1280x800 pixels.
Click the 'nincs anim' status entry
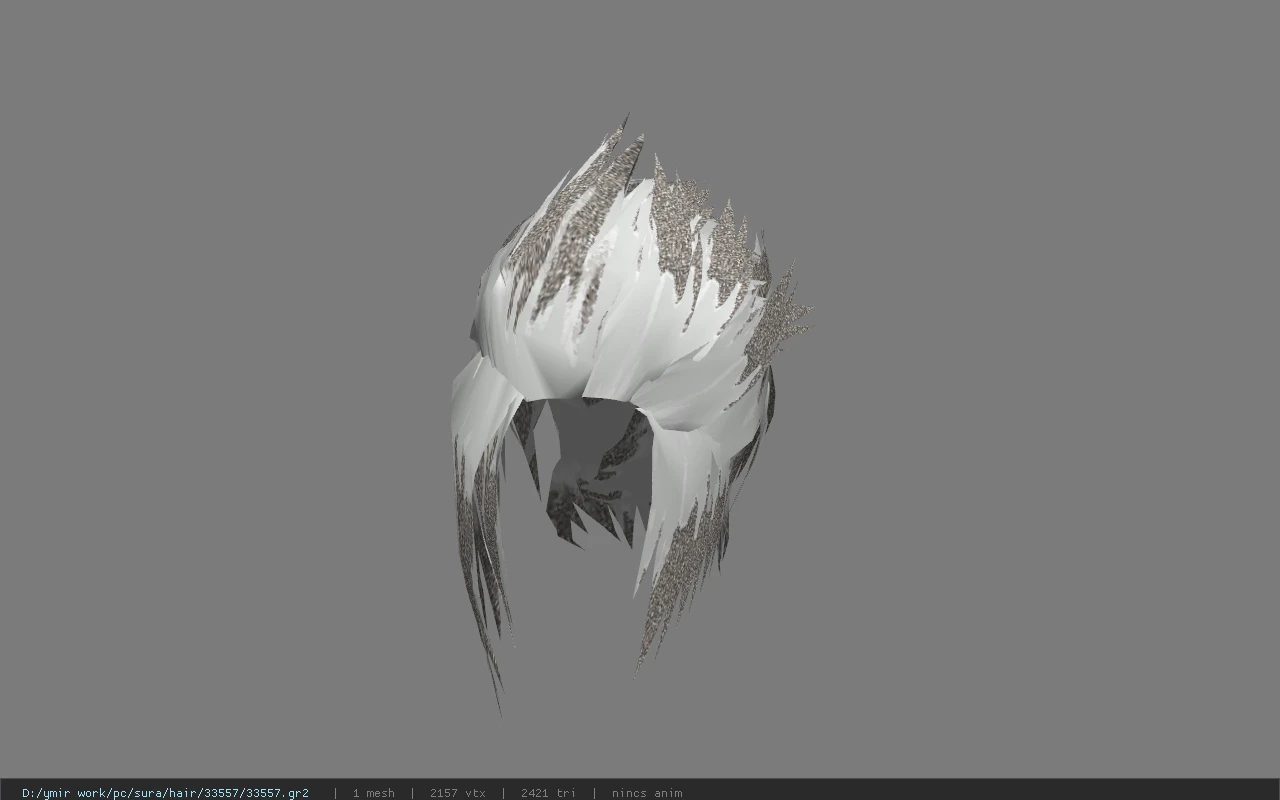(x=647, y=793)
